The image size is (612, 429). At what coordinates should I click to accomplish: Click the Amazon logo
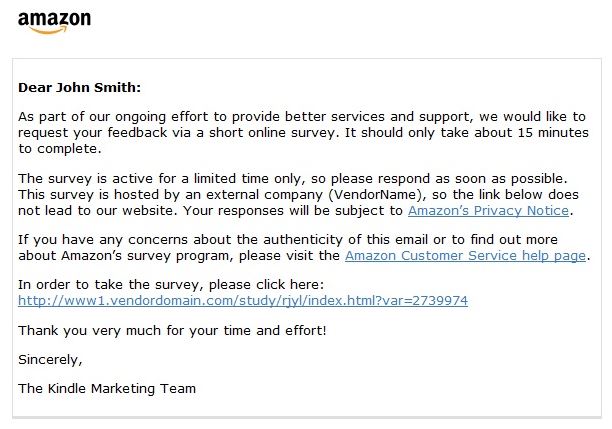pyautogui.click(x=54, y=20)
